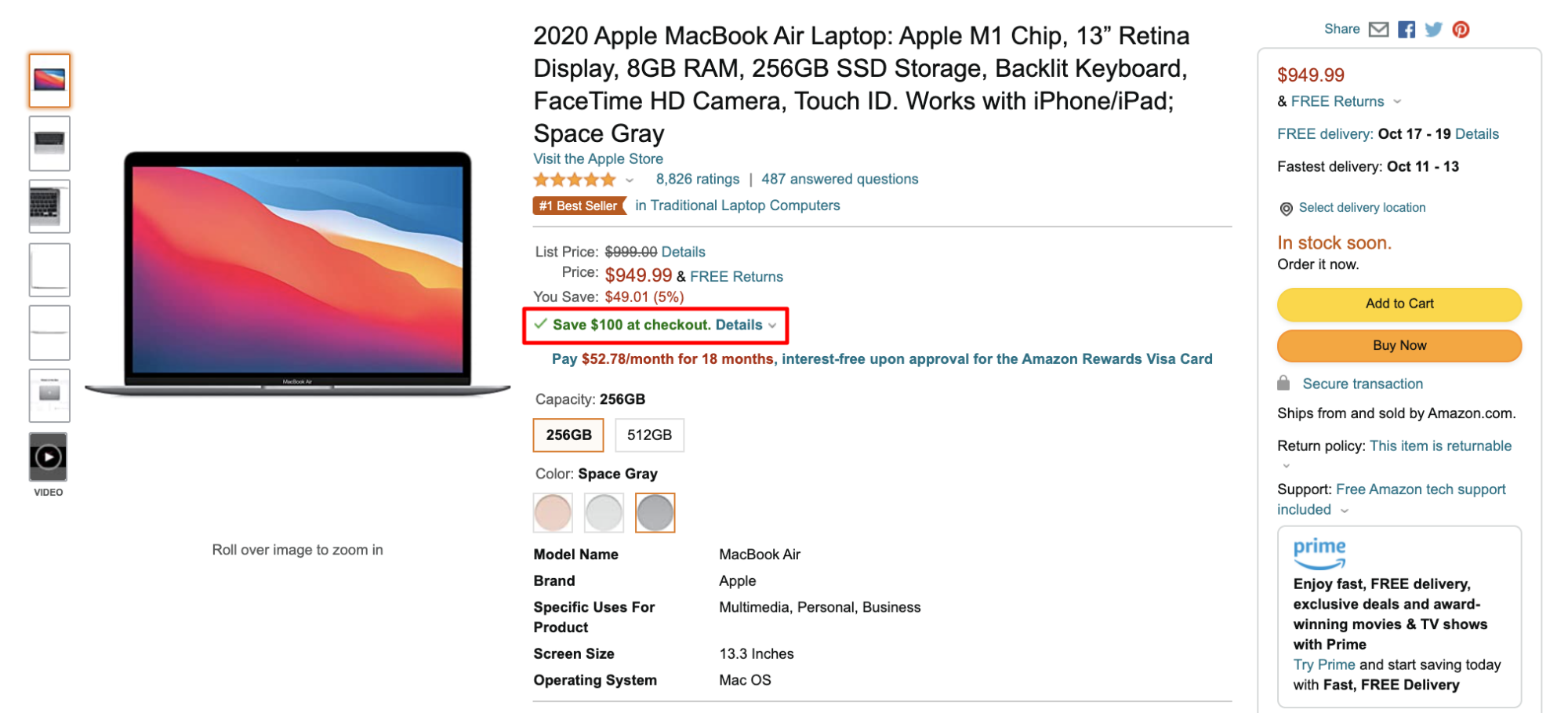View the second product thumbnail image
Image resolution: width=1568 pixels, height=713 pixels.
point(49,144)
